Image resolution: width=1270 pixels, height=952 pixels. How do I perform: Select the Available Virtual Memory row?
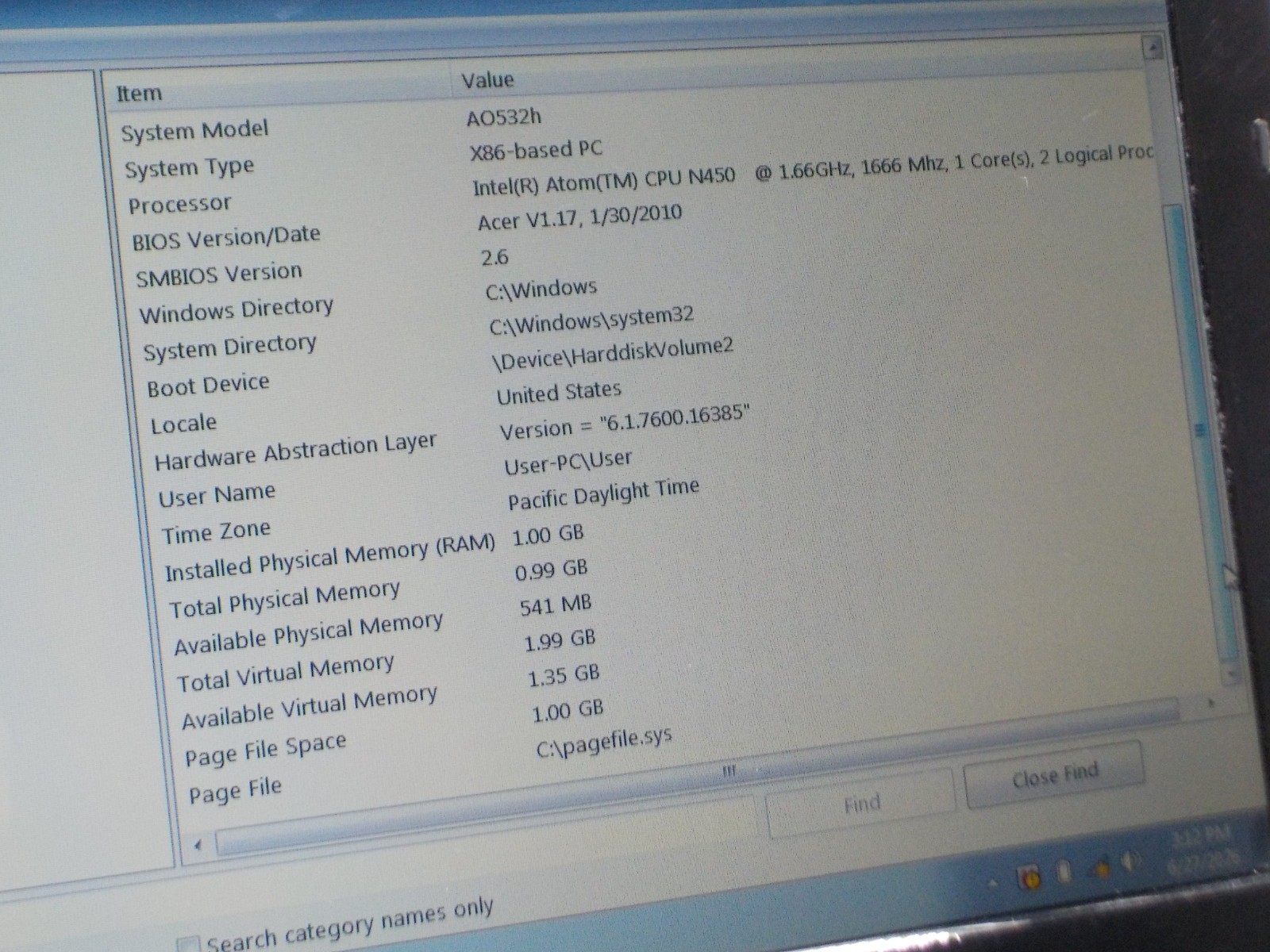point(309,708)
